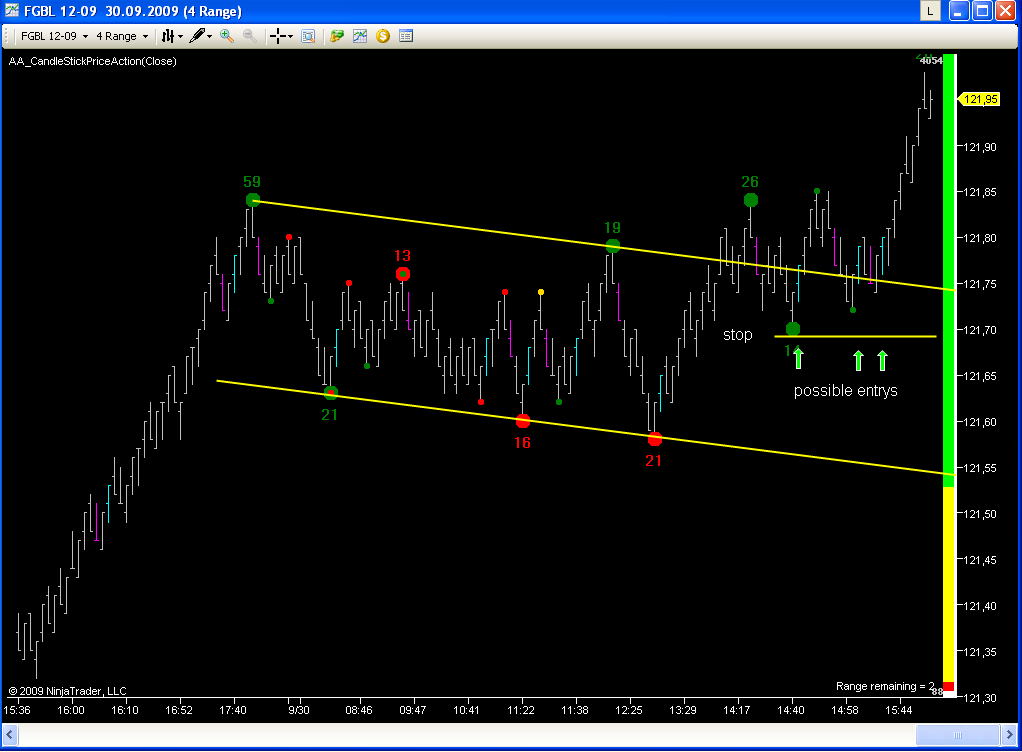Click the green segment of the vertical bar
Screen dimensions: 1022x752
click(949, 270)
